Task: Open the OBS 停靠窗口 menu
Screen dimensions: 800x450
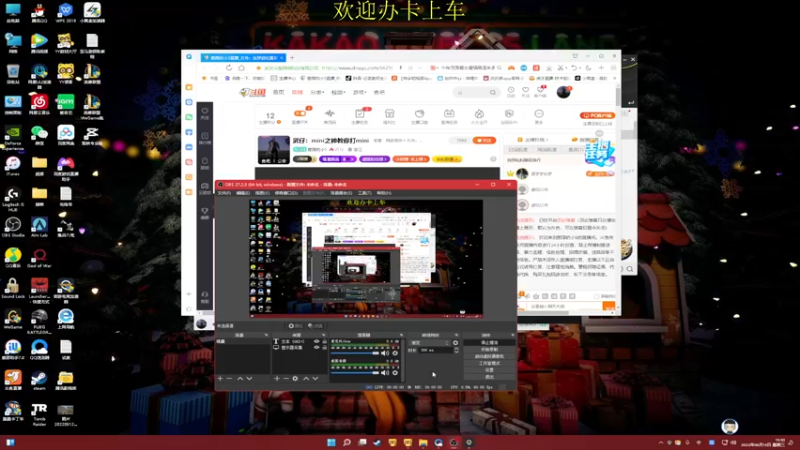Action: tap(286, 193)
